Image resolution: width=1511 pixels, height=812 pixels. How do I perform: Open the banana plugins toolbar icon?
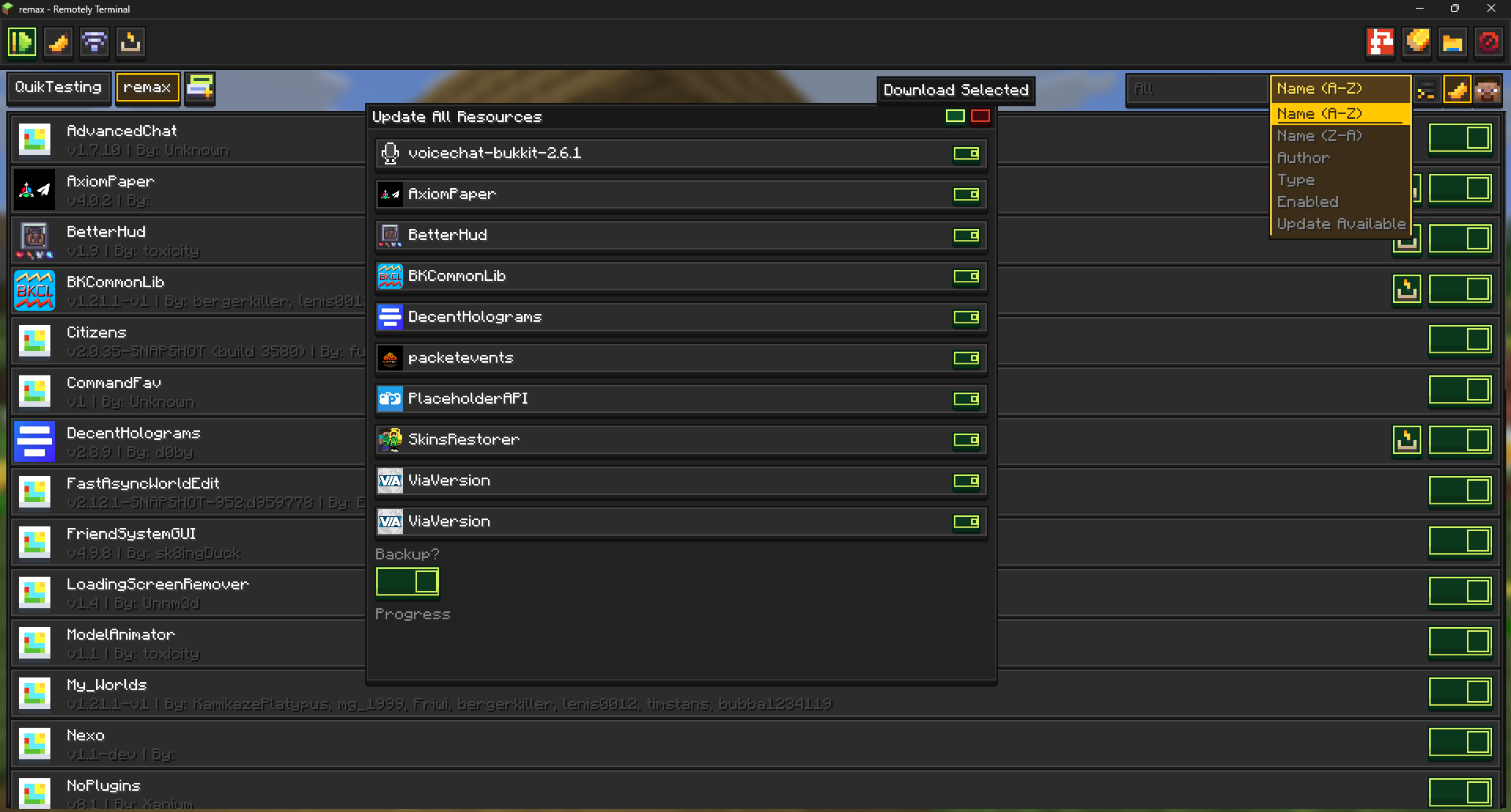tap(58, 42)
